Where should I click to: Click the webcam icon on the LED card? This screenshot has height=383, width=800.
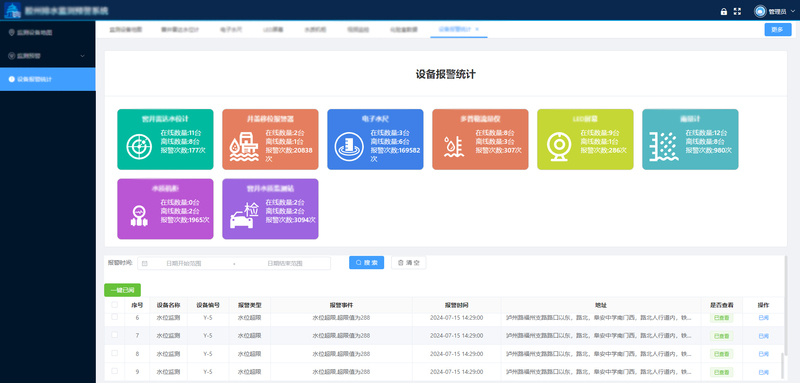pos(559,147)
